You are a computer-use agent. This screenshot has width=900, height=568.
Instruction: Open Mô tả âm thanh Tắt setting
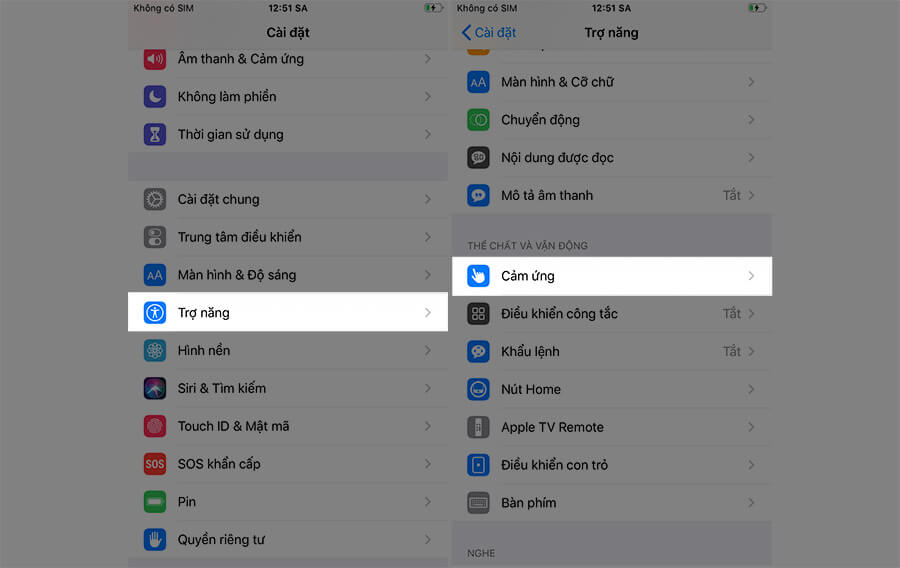click(x=732, y=195)
